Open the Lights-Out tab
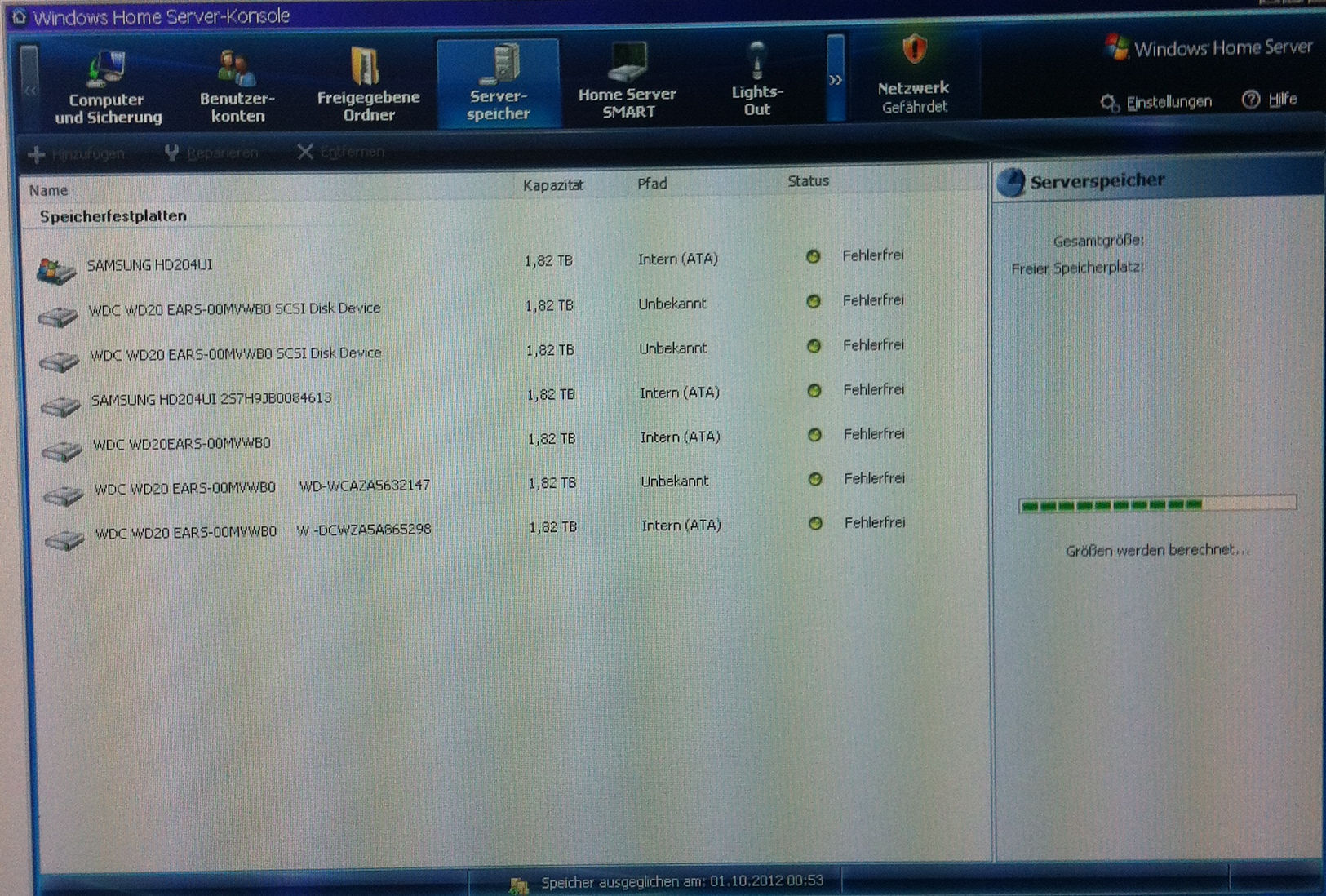This screenshot has height=896, width=1326. click(757, 80)
